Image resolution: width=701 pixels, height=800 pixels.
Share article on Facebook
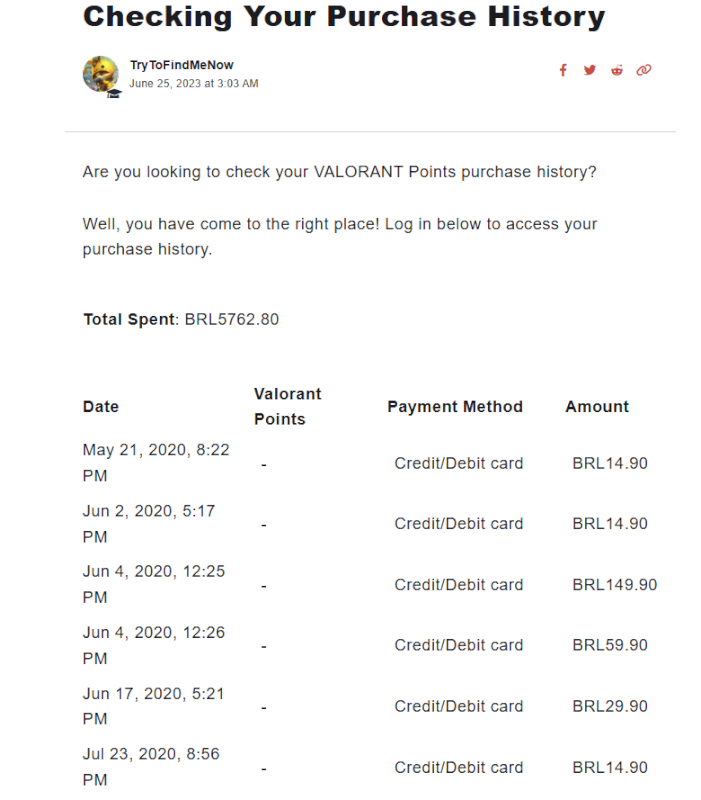(563, 70)
